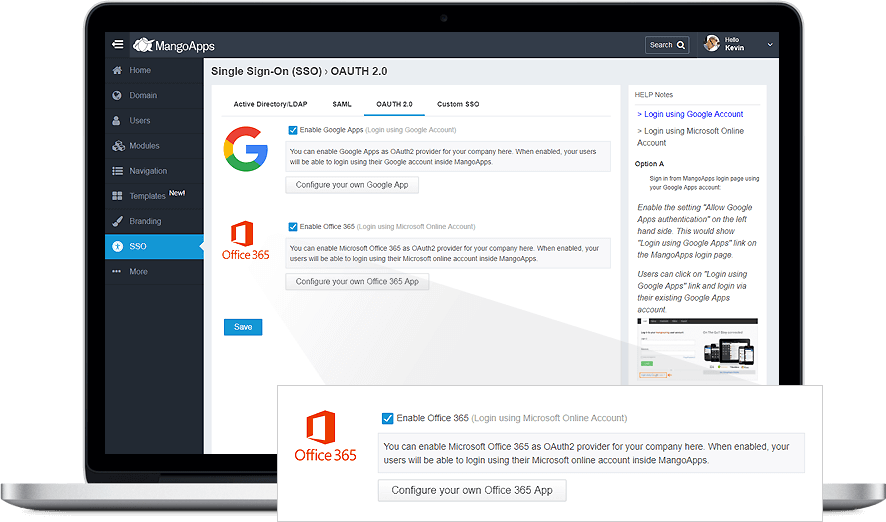Click the Modules cubes icon
Image resolution: width=886 pixels, height=522 pixels.
click(118, 146)
